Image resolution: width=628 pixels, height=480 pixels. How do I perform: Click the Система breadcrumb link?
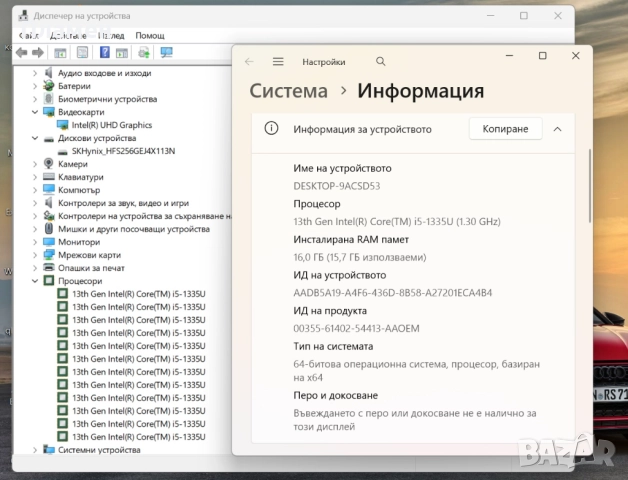(288, 91)
